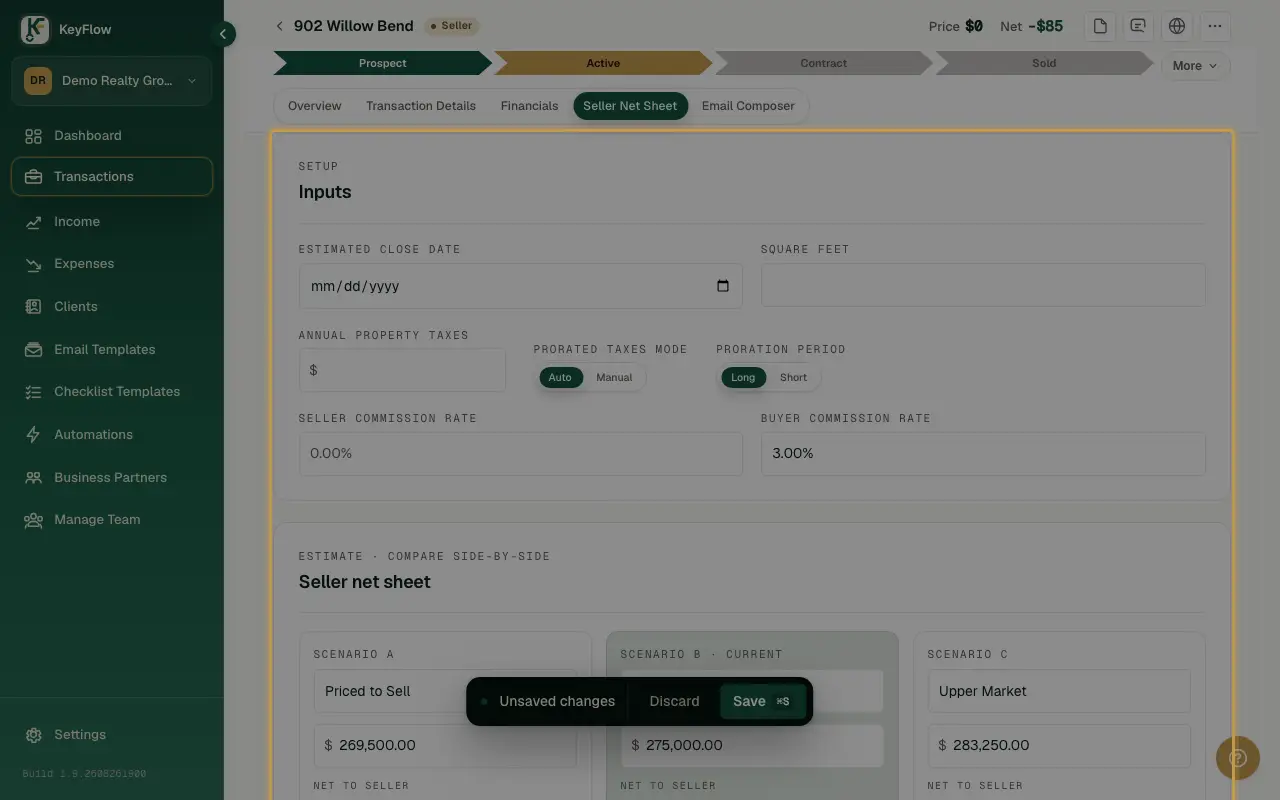Image resolution: width=1280 pixels, height=800 pixels.
Task: Collapse the sidebar with the chevron button
Action: pos(224,34)
